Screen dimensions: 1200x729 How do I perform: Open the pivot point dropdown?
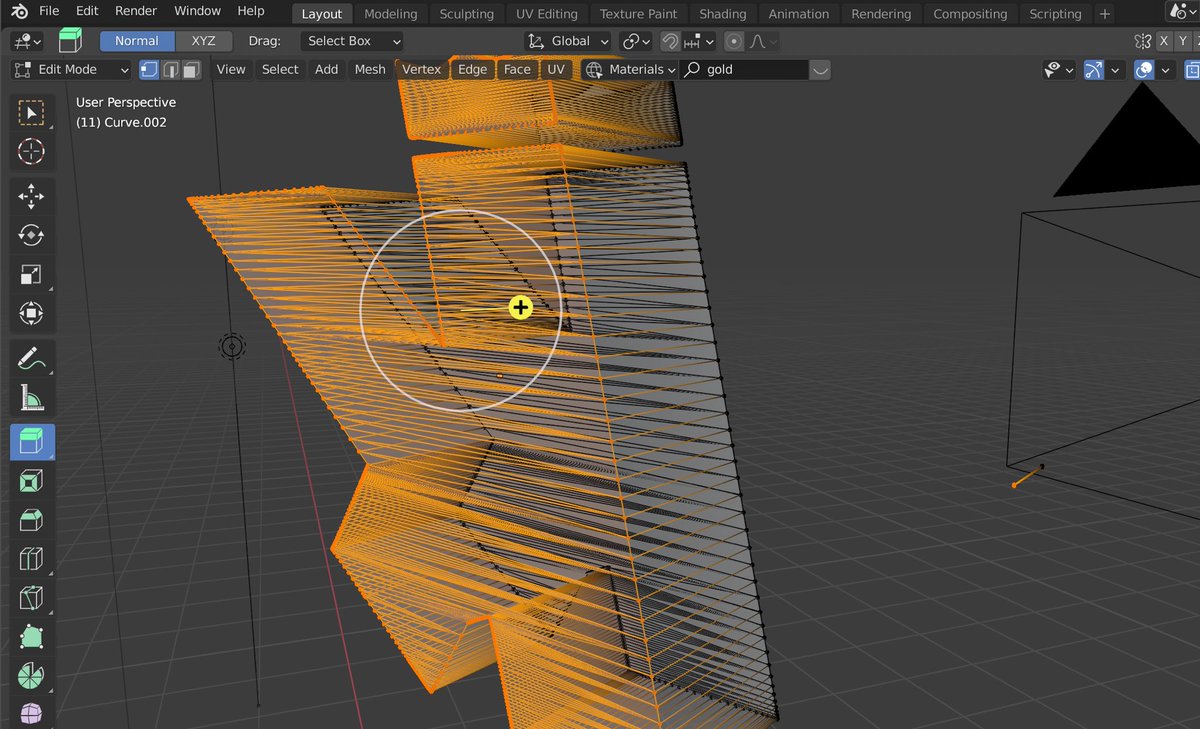click(636, 42)
